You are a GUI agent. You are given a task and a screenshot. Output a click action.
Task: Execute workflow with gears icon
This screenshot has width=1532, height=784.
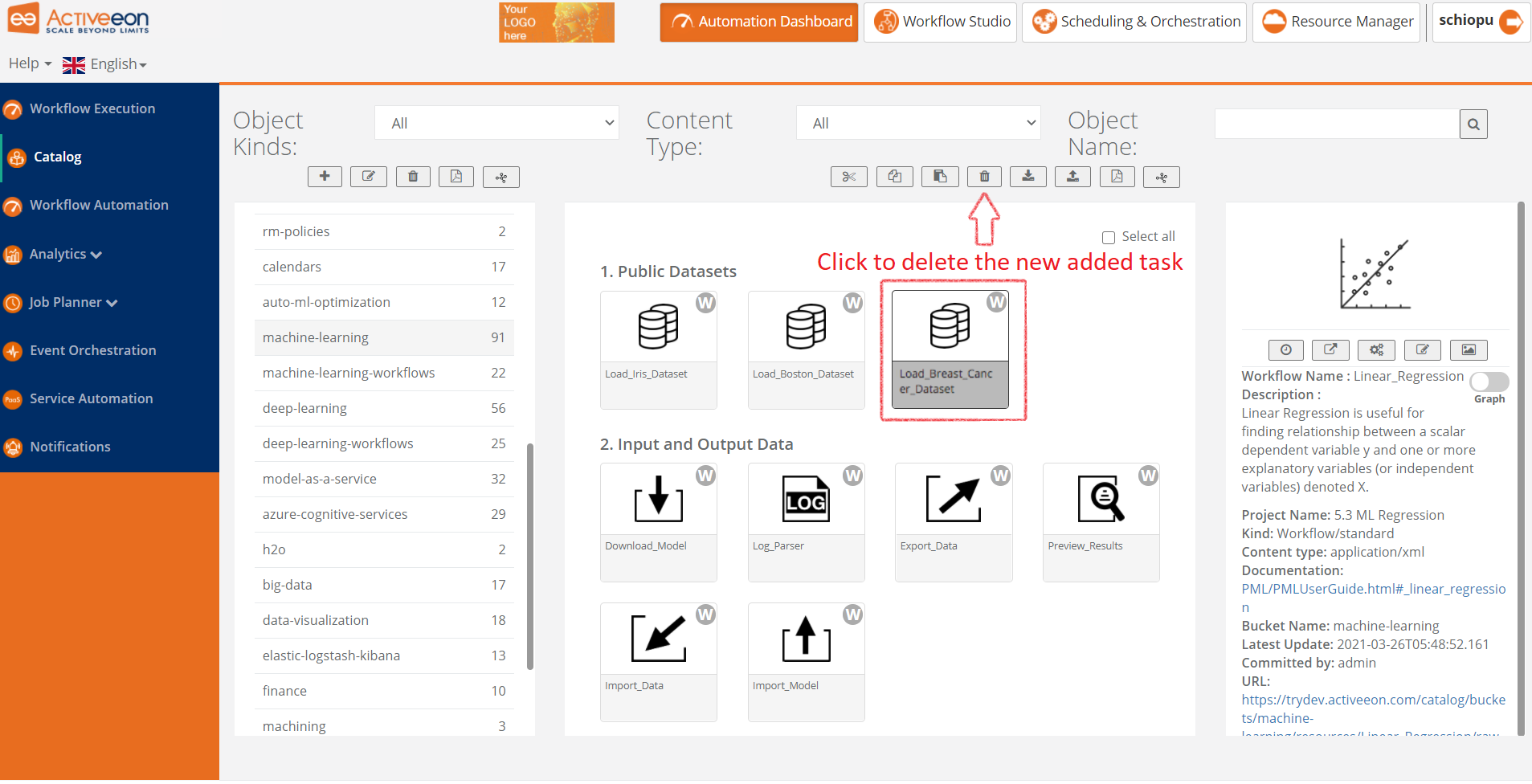point(1376,349)
